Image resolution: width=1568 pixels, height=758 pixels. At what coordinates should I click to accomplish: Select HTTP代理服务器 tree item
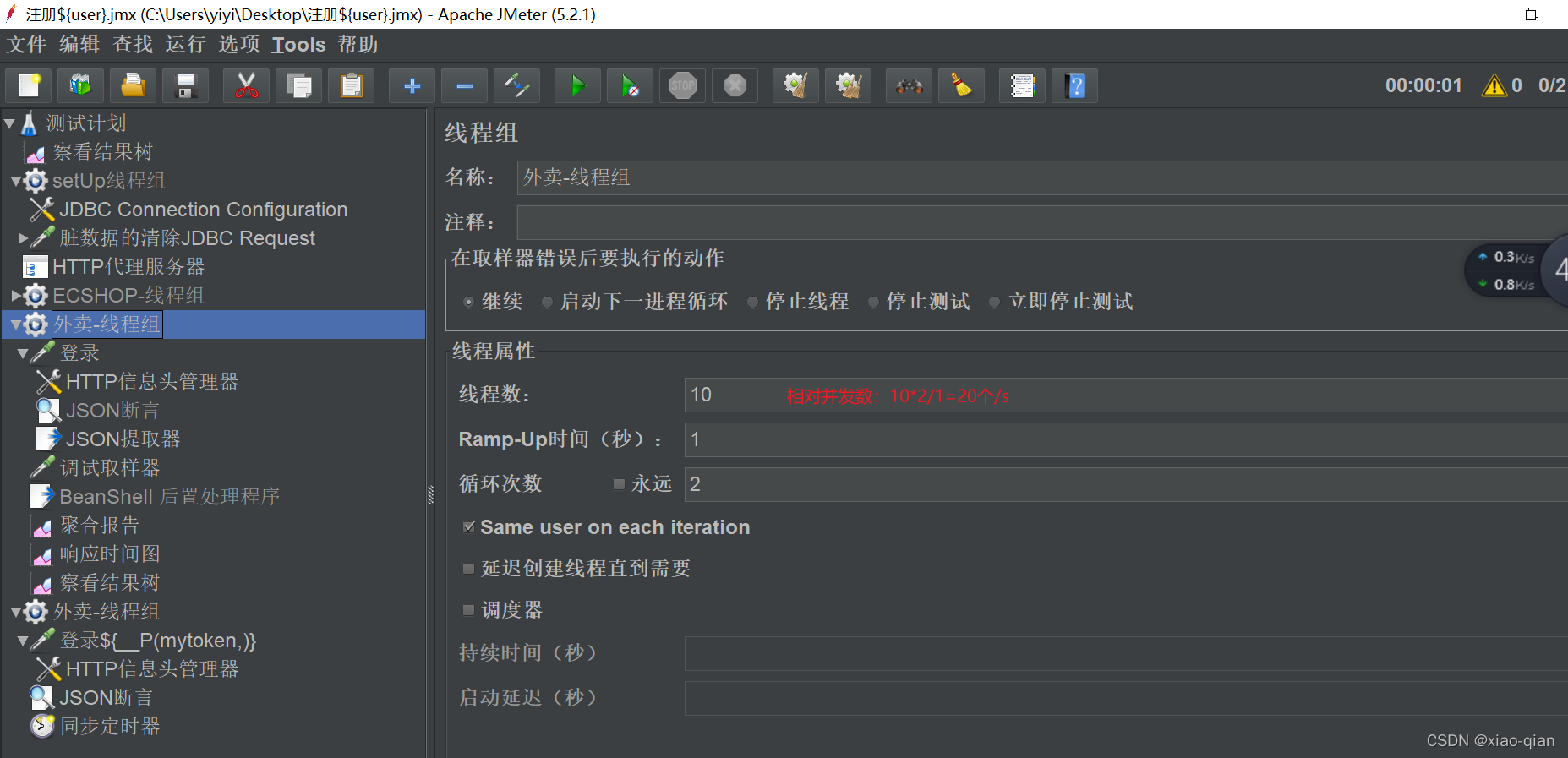(x=128, y=267)
